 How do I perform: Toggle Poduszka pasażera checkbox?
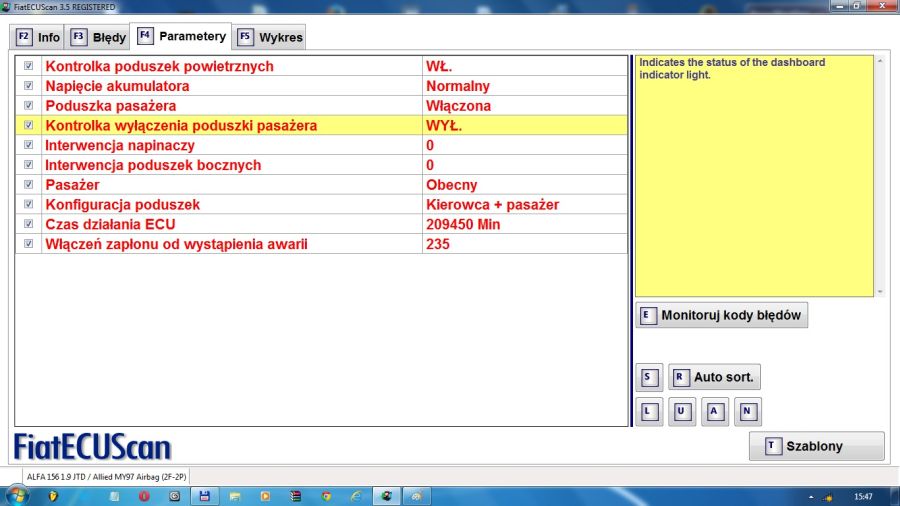[28, 106]
